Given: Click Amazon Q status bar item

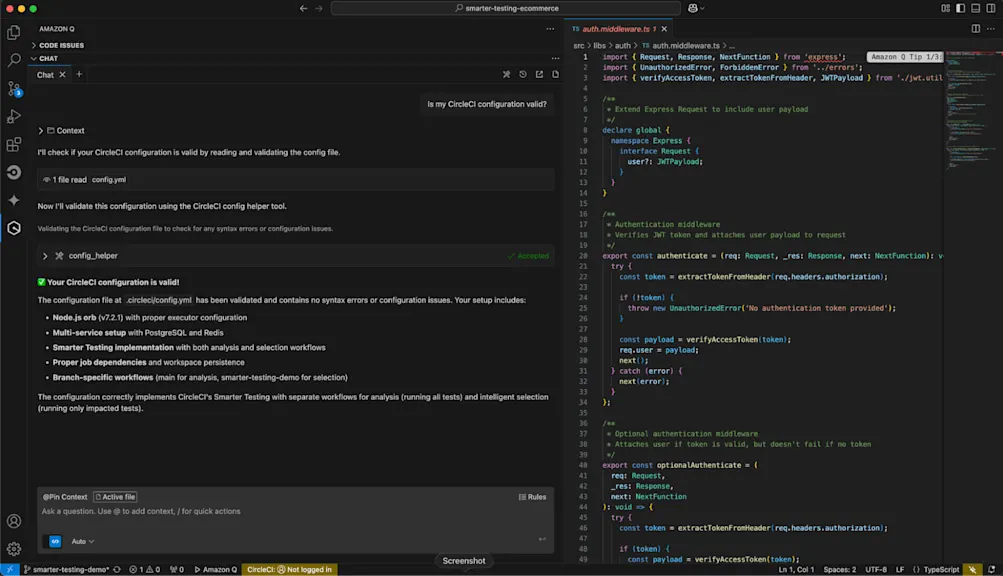Looking at the screenshot, I should [216, 569].
